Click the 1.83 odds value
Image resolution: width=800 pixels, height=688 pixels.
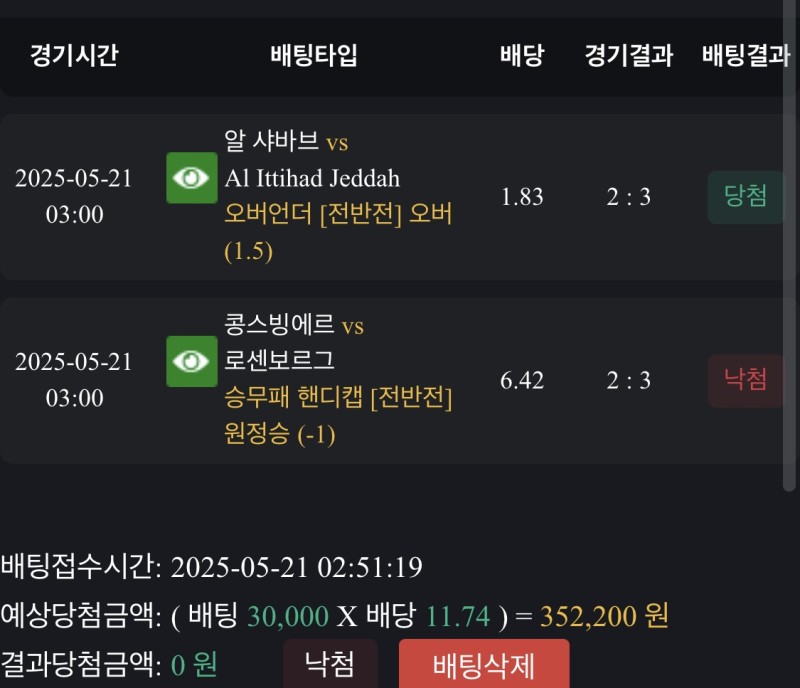pos(522,197)
